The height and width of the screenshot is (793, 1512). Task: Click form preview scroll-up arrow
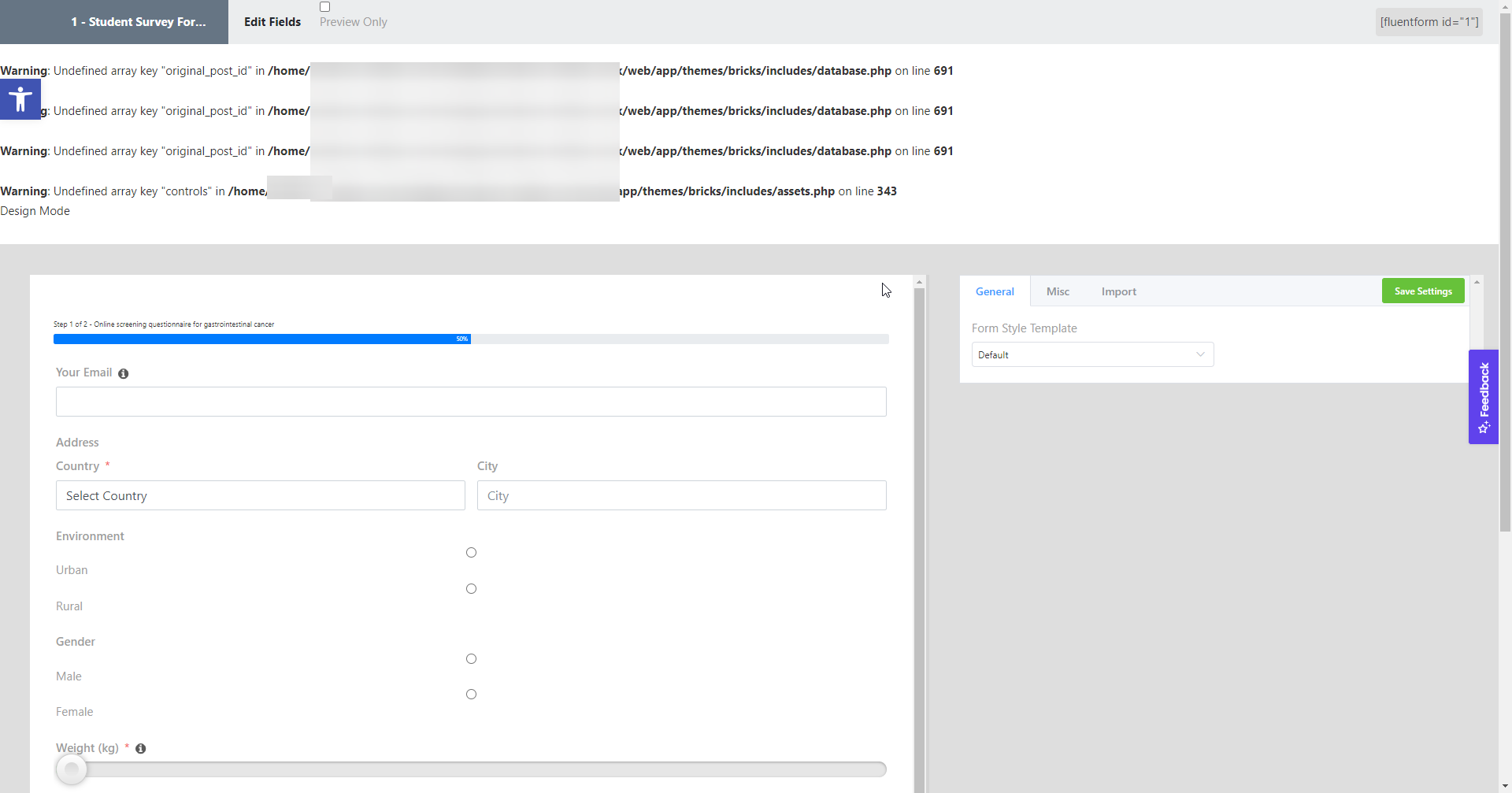(x=919, y=282)
